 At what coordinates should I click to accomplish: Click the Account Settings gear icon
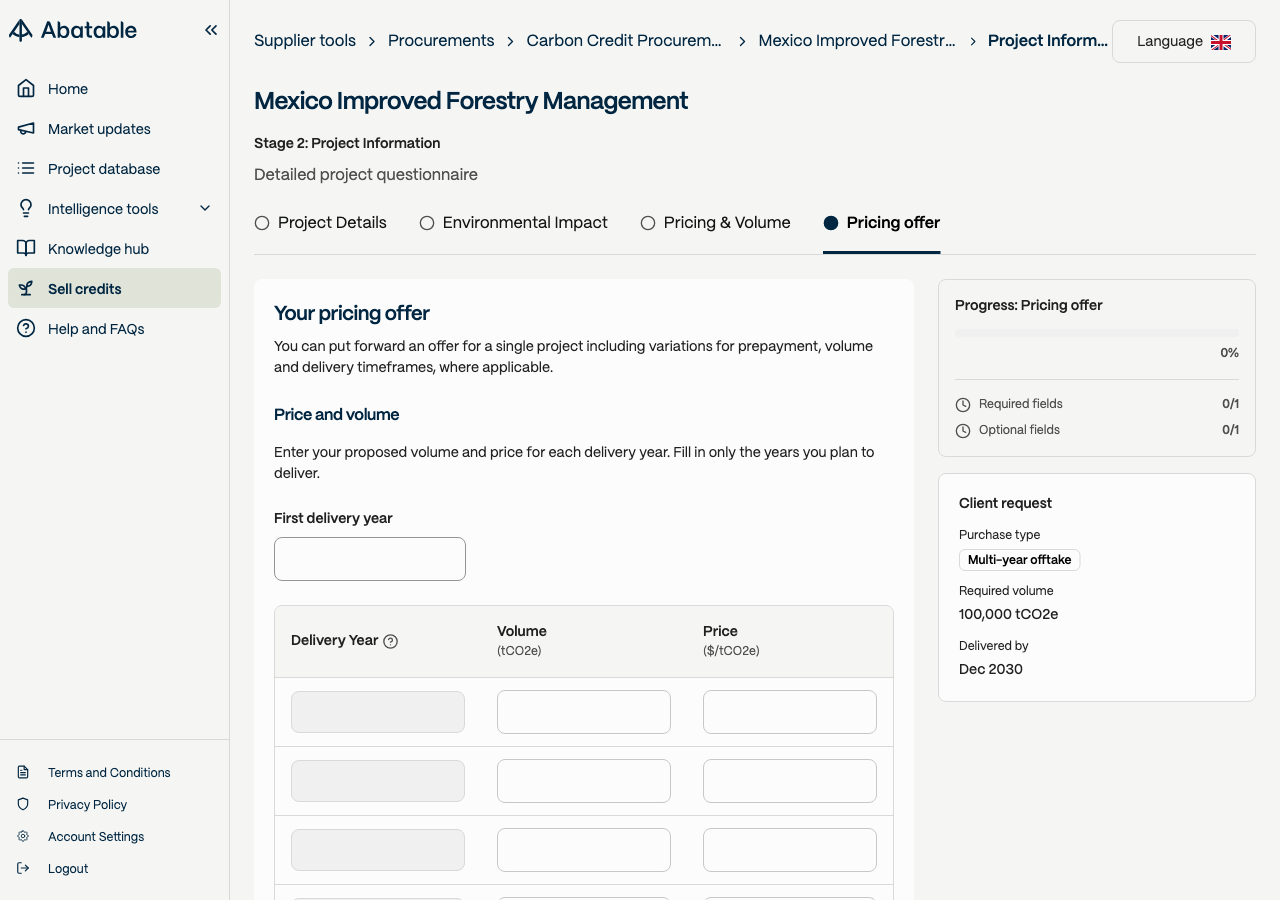[23, 837]
